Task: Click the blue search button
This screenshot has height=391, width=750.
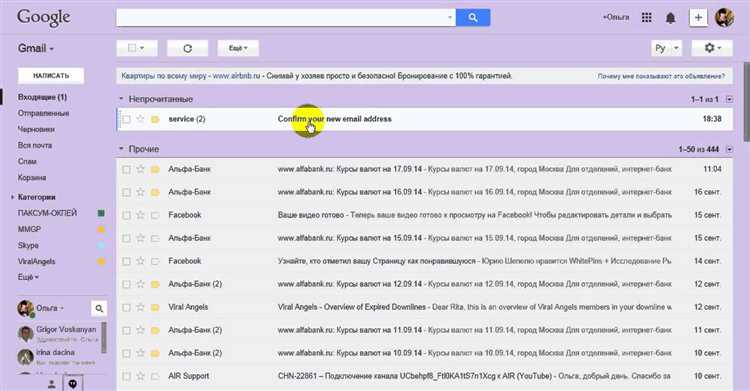Action: tap(473, 18)
